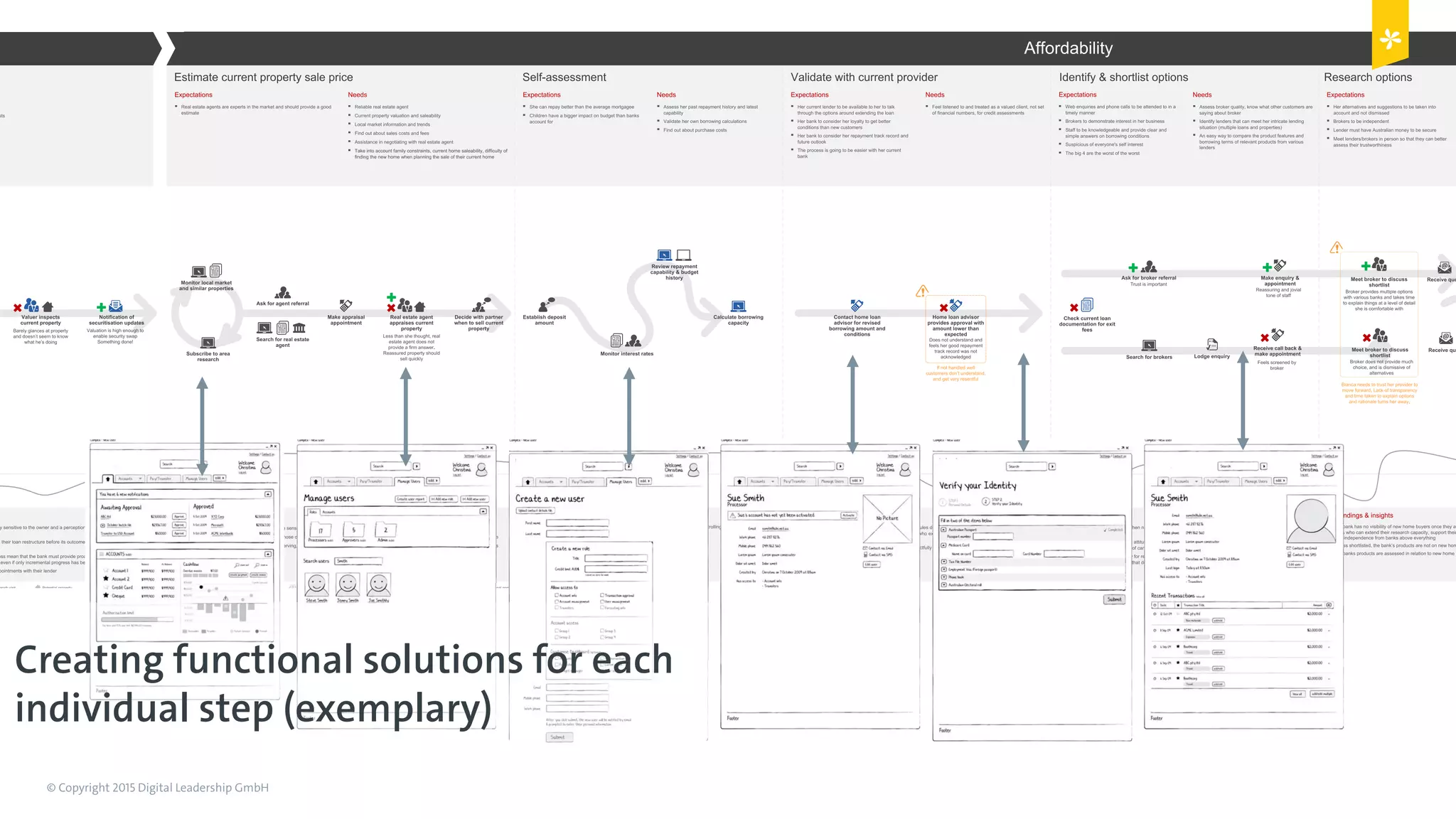
Task: Click house icon above Valuer inspects current property
Action: (48, 306)
